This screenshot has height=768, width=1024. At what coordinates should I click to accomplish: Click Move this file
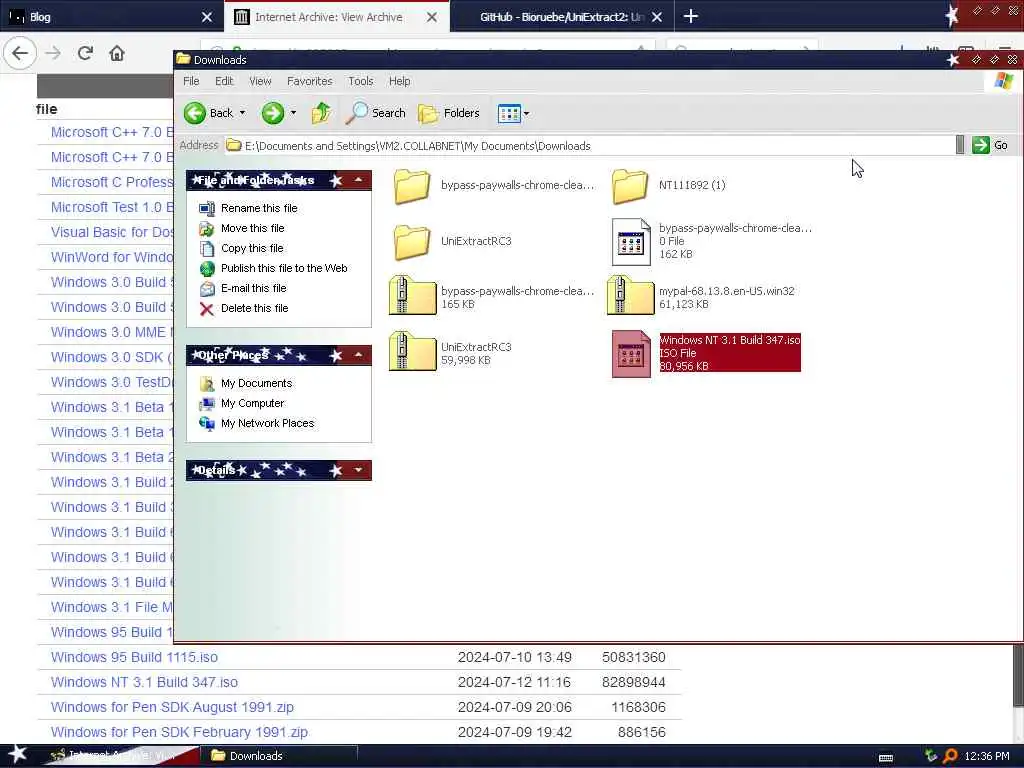(253, 228)
